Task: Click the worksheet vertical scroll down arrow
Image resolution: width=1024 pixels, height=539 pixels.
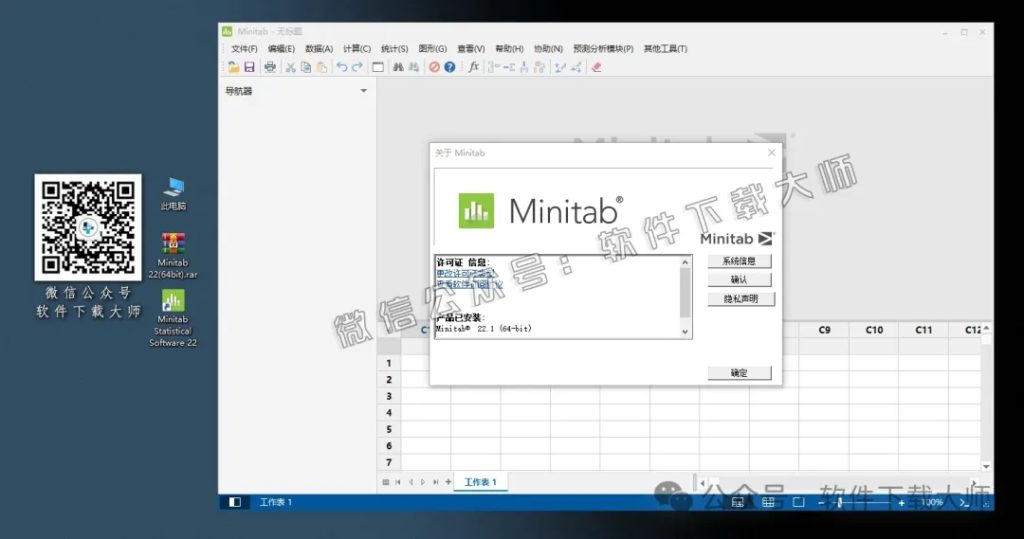Action: click(986, 466)
